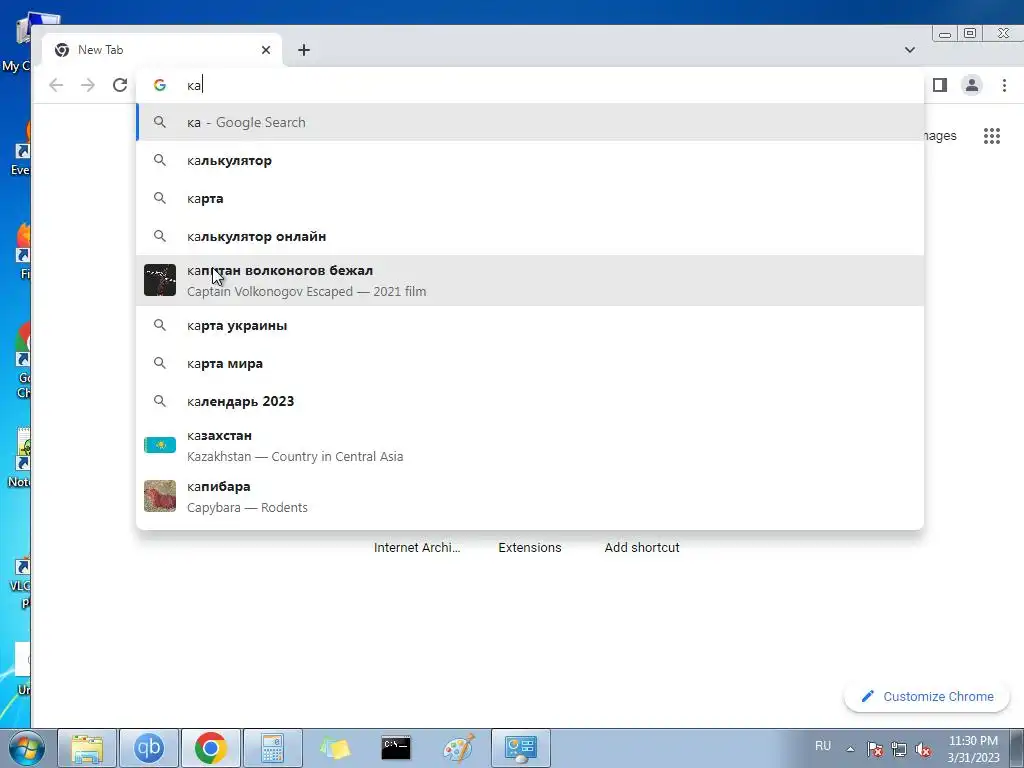Open qBittorrent from the taskbar
This screenshot has height=768, width=1024.
point(149,748)
